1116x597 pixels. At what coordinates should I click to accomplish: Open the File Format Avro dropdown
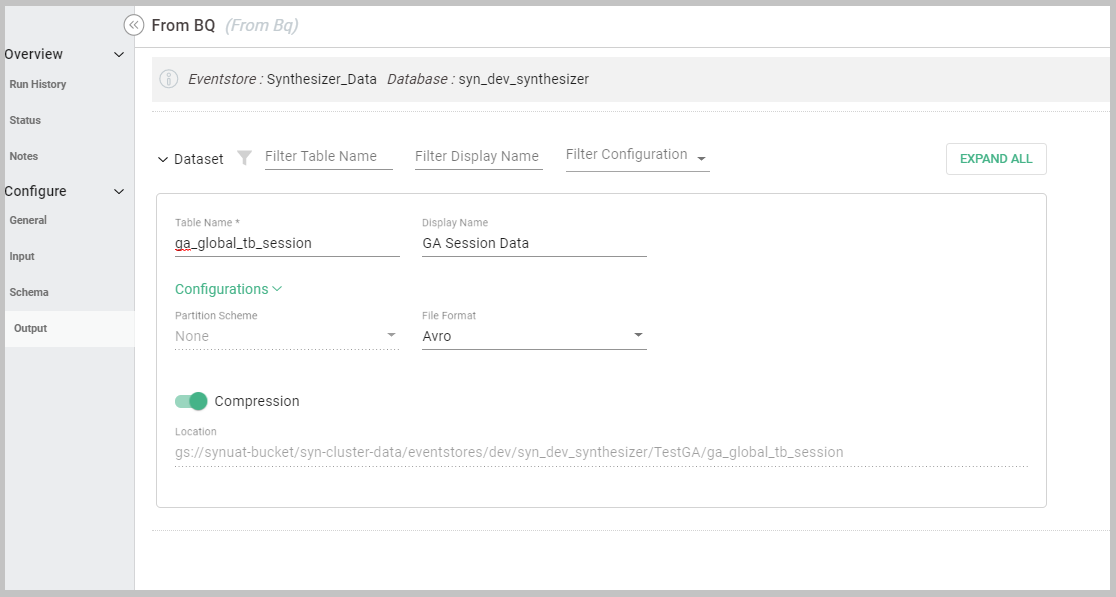click(x=534, y=336)
